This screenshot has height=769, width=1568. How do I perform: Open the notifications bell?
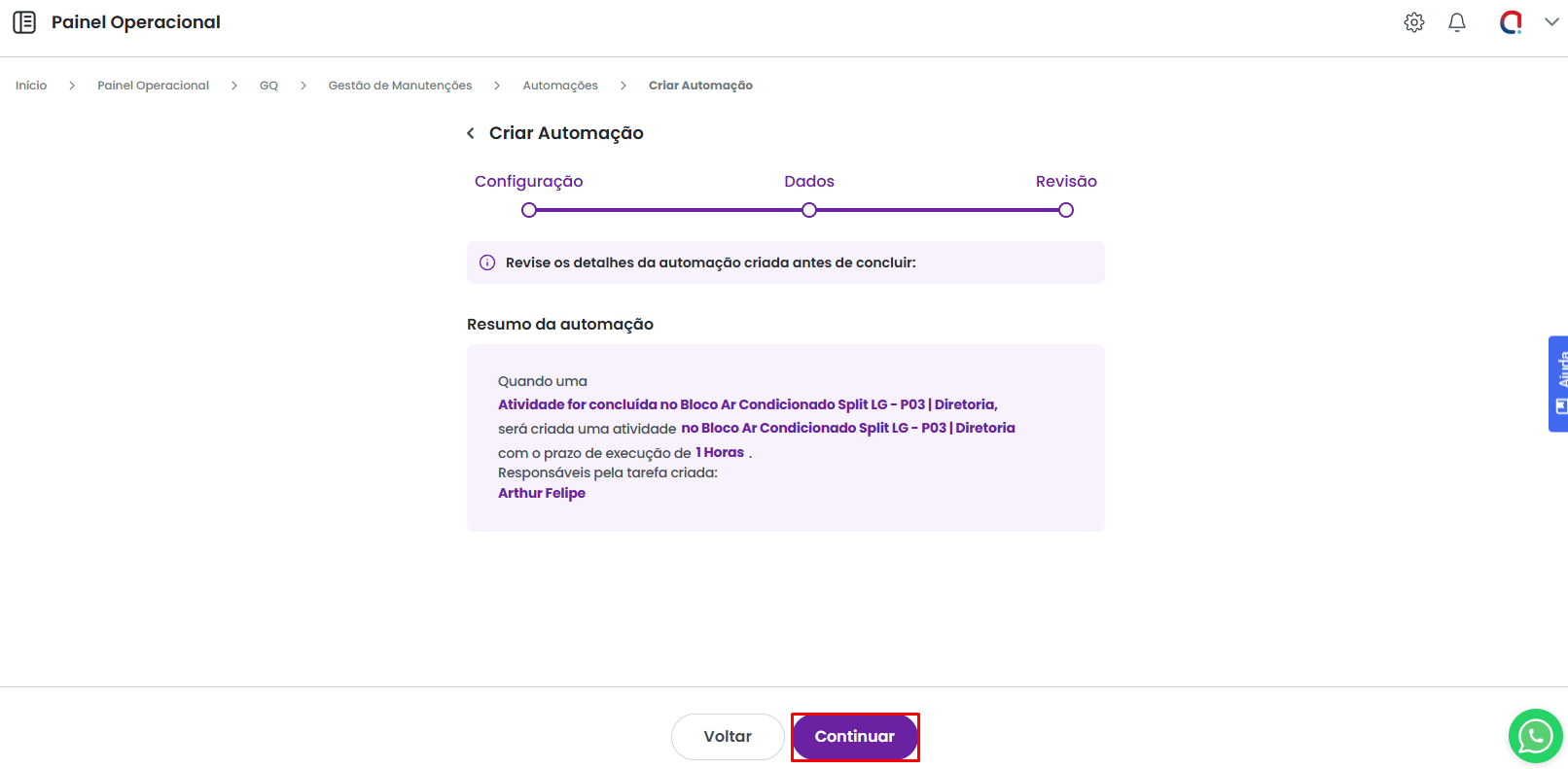[x=1457, y=22]
